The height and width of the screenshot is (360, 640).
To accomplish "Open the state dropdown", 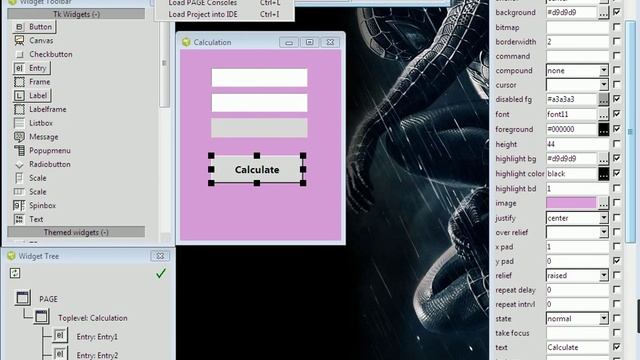I will 603,318.
